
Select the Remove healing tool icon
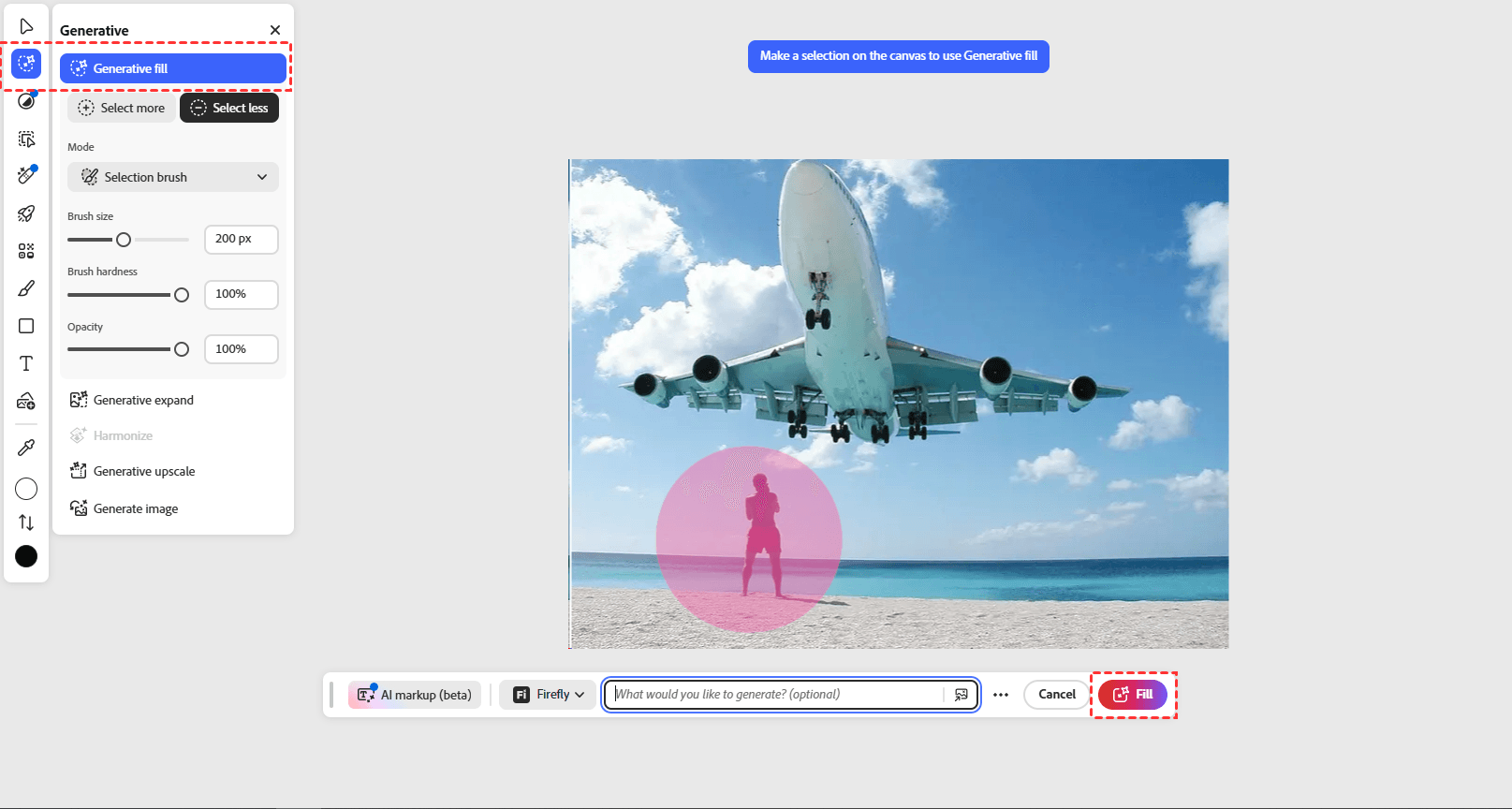pos(26,176)
